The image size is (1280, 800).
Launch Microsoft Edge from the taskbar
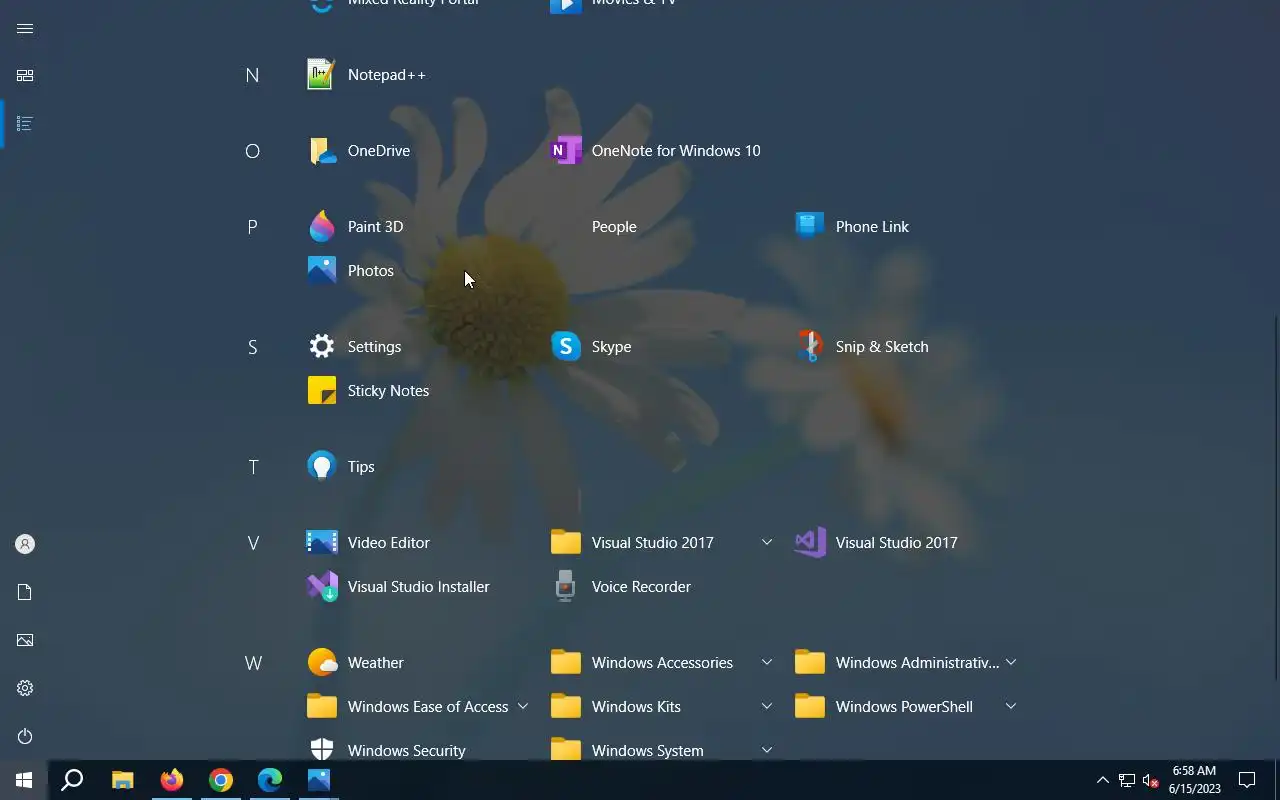point(269,780)
